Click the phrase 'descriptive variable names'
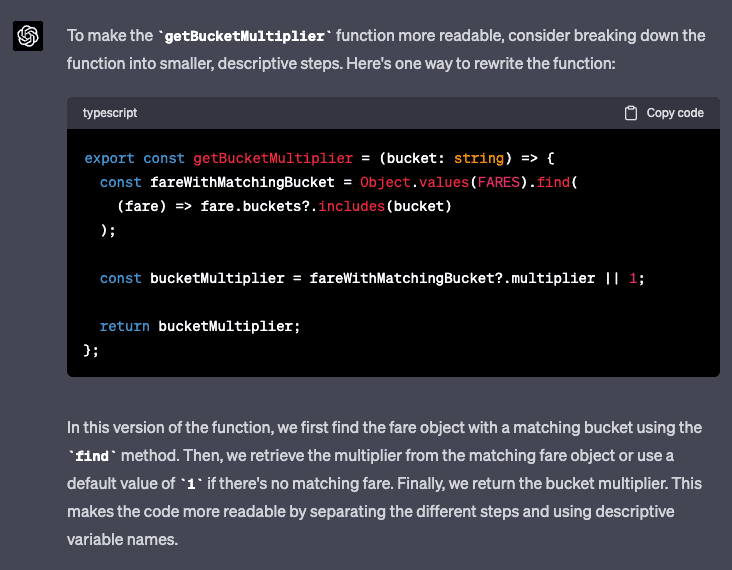Viewport: 732px width, 570px height. [634, 511]
